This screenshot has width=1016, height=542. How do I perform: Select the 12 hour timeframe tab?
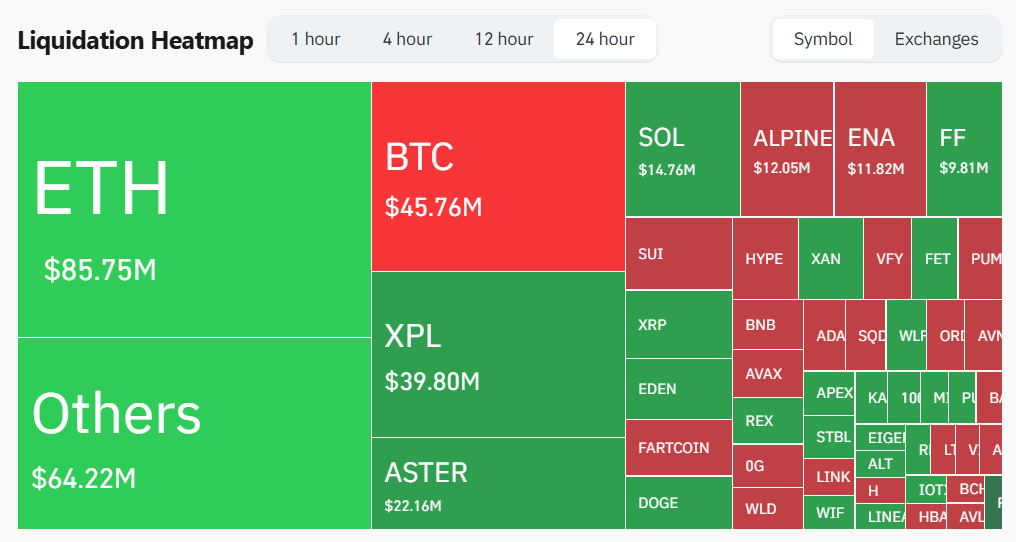[504, 39]
